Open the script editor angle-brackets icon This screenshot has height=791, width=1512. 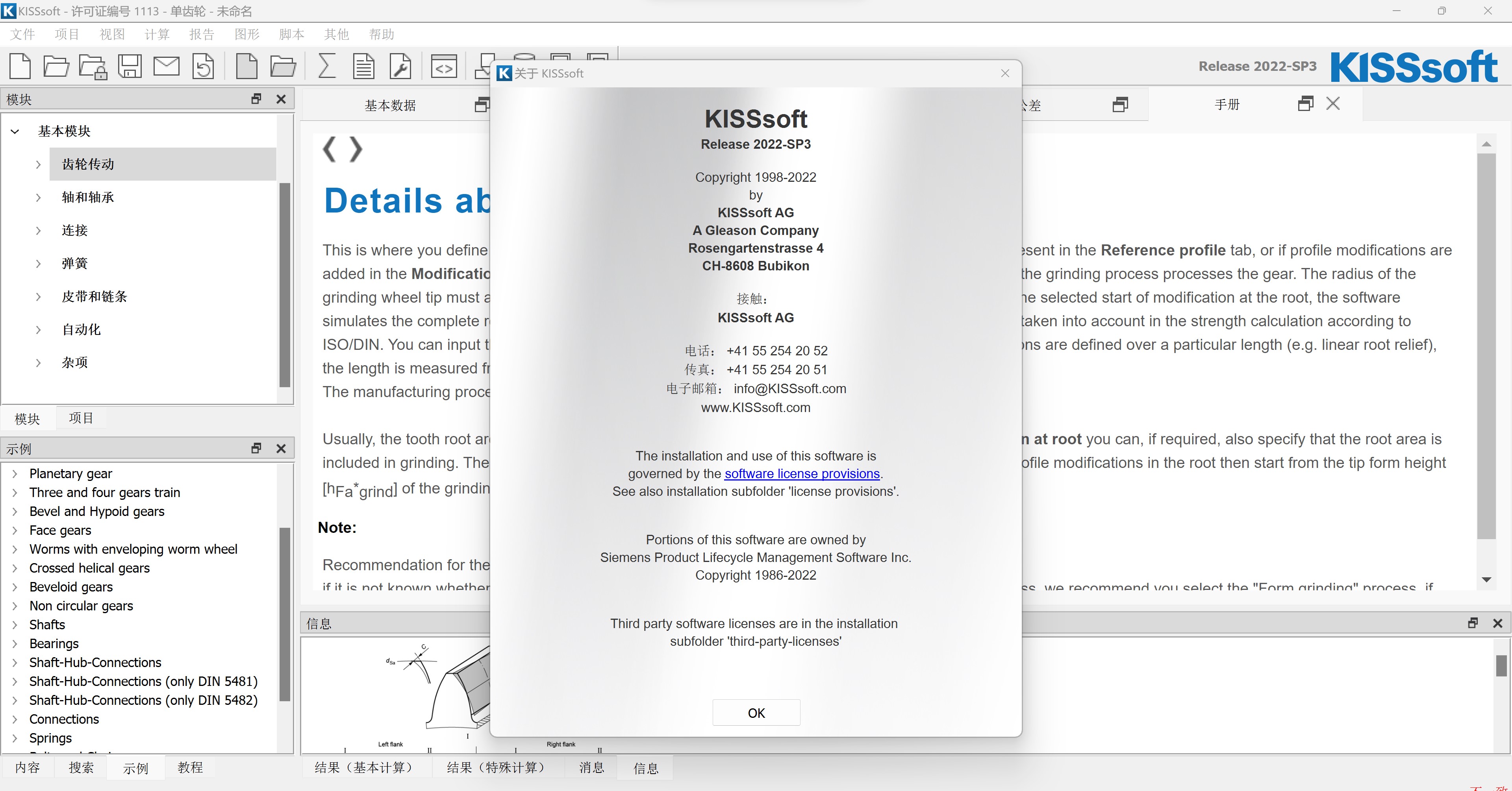pos(444,66)
